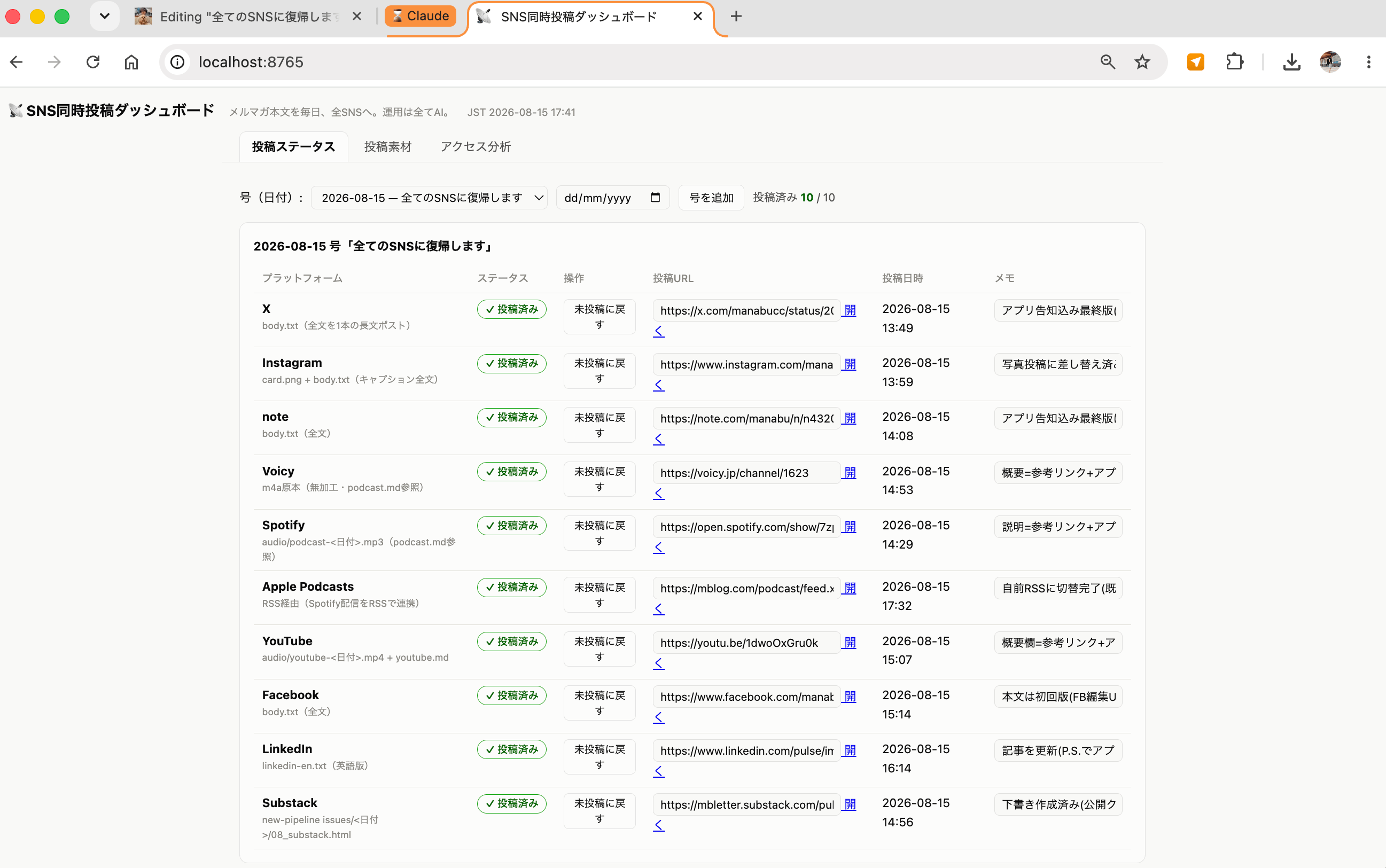Reload the localhost dashboard page
The width and height of the screenshot is (1386, 868).
tap(93, 62)
